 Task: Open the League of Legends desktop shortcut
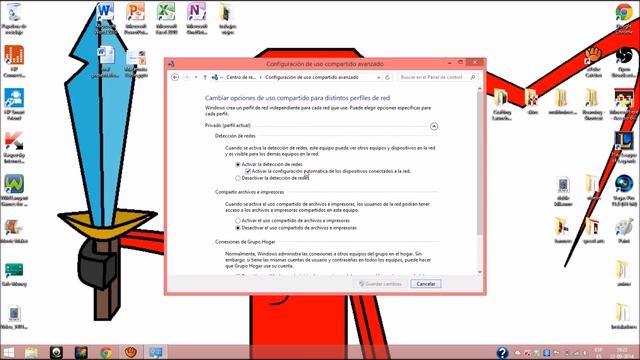[x=624, y=147]
